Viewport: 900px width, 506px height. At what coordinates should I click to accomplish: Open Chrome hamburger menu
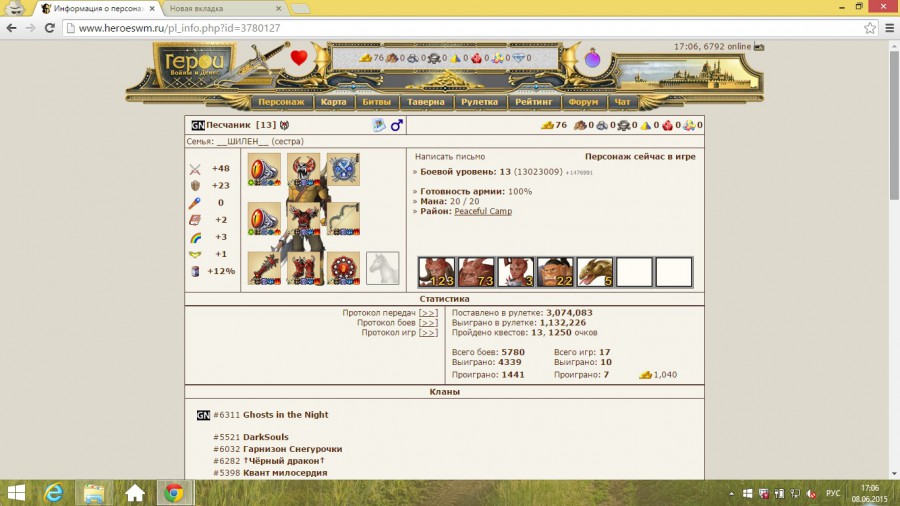(890, 28)
